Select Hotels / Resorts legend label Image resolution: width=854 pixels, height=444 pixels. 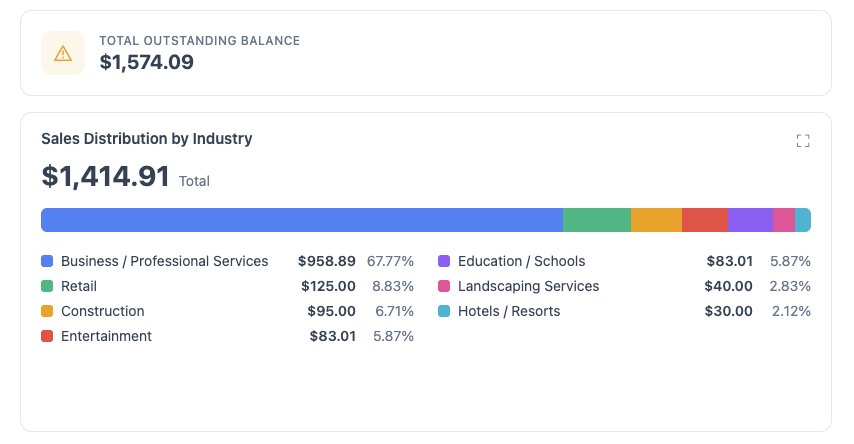point(509,311)
